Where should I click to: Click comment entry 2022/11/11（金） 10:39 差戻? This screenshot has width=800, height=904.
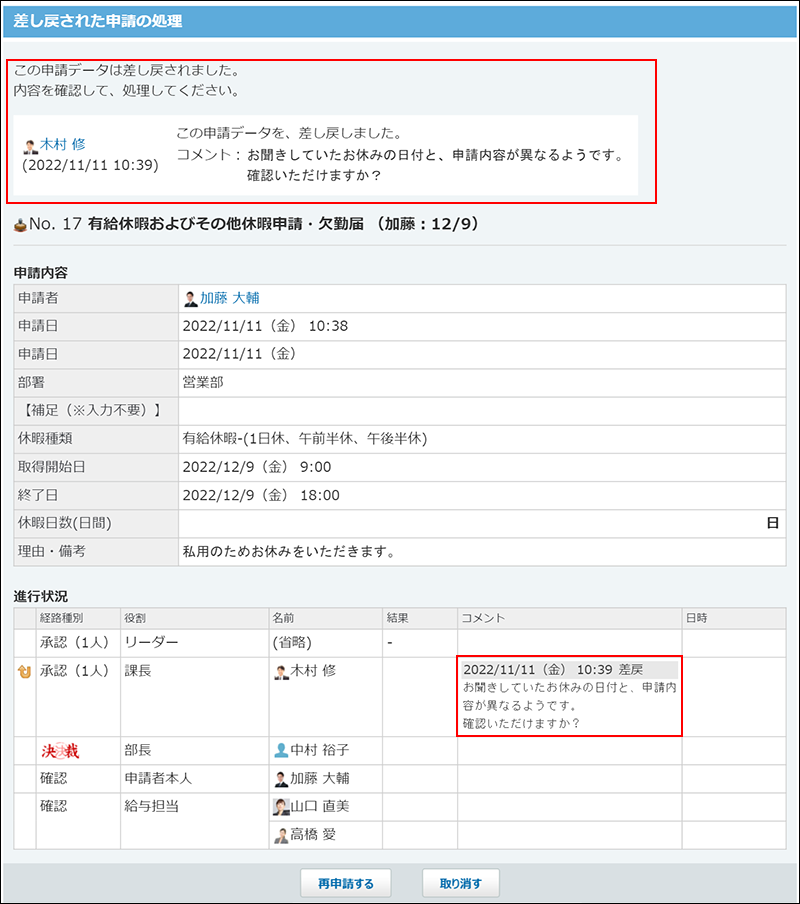click(553, 670)
